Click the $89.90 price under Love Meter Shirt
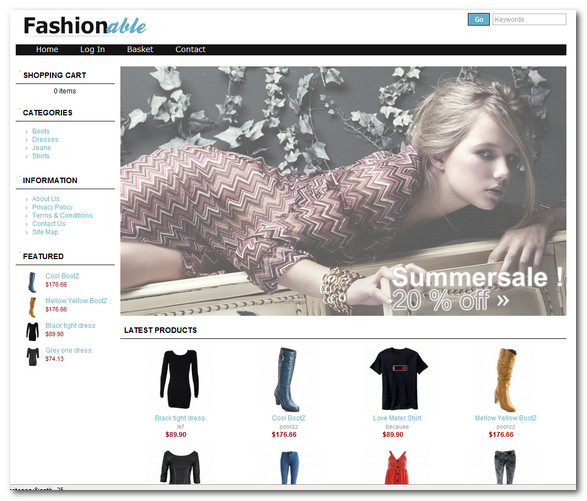587x501 pixels. (x=393, y=434)
